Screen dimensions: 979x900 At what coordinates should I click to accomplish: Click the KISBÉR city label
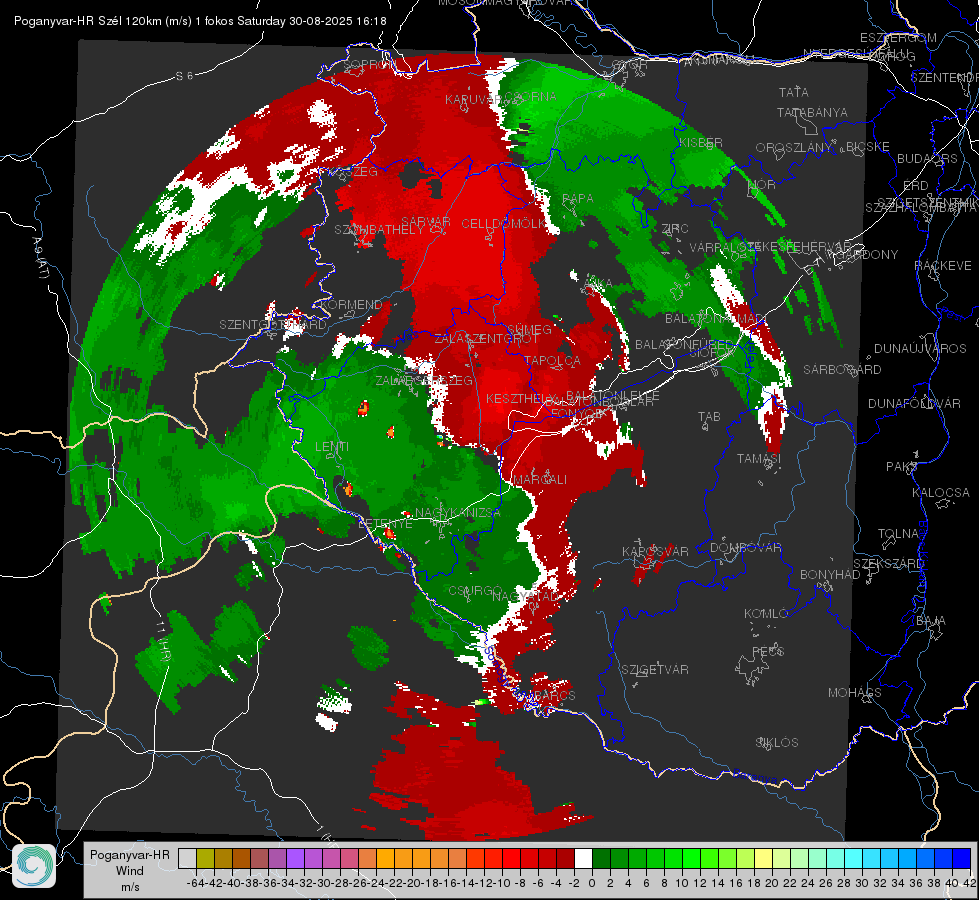tap(701, 142)
